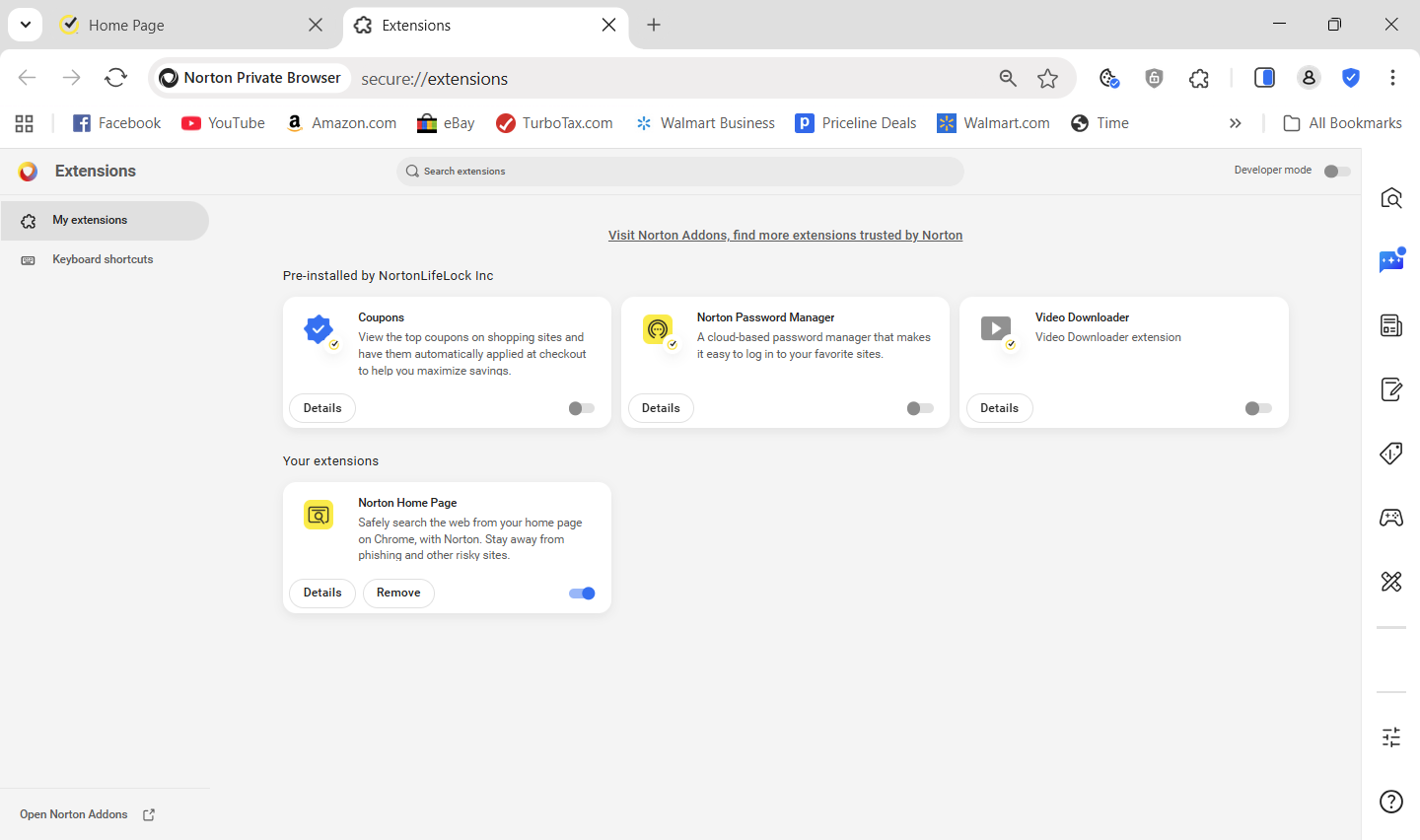1420x840 pixels.
Task: Click the Coupons extension icon
Action: [x=319, y=329]
